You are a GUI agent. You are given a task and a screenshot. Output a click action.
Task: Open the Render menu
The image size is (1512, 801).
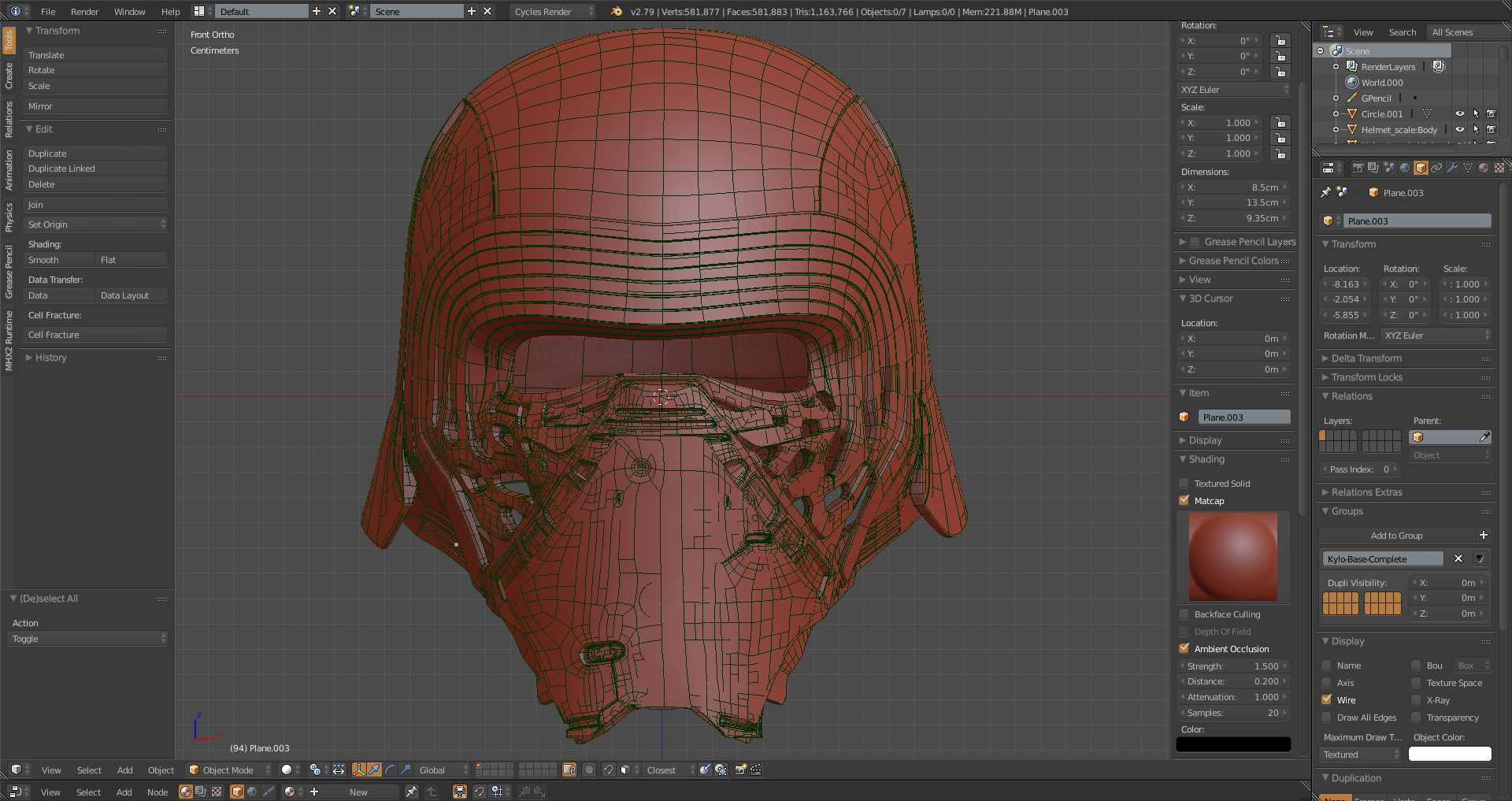(85, 12)
